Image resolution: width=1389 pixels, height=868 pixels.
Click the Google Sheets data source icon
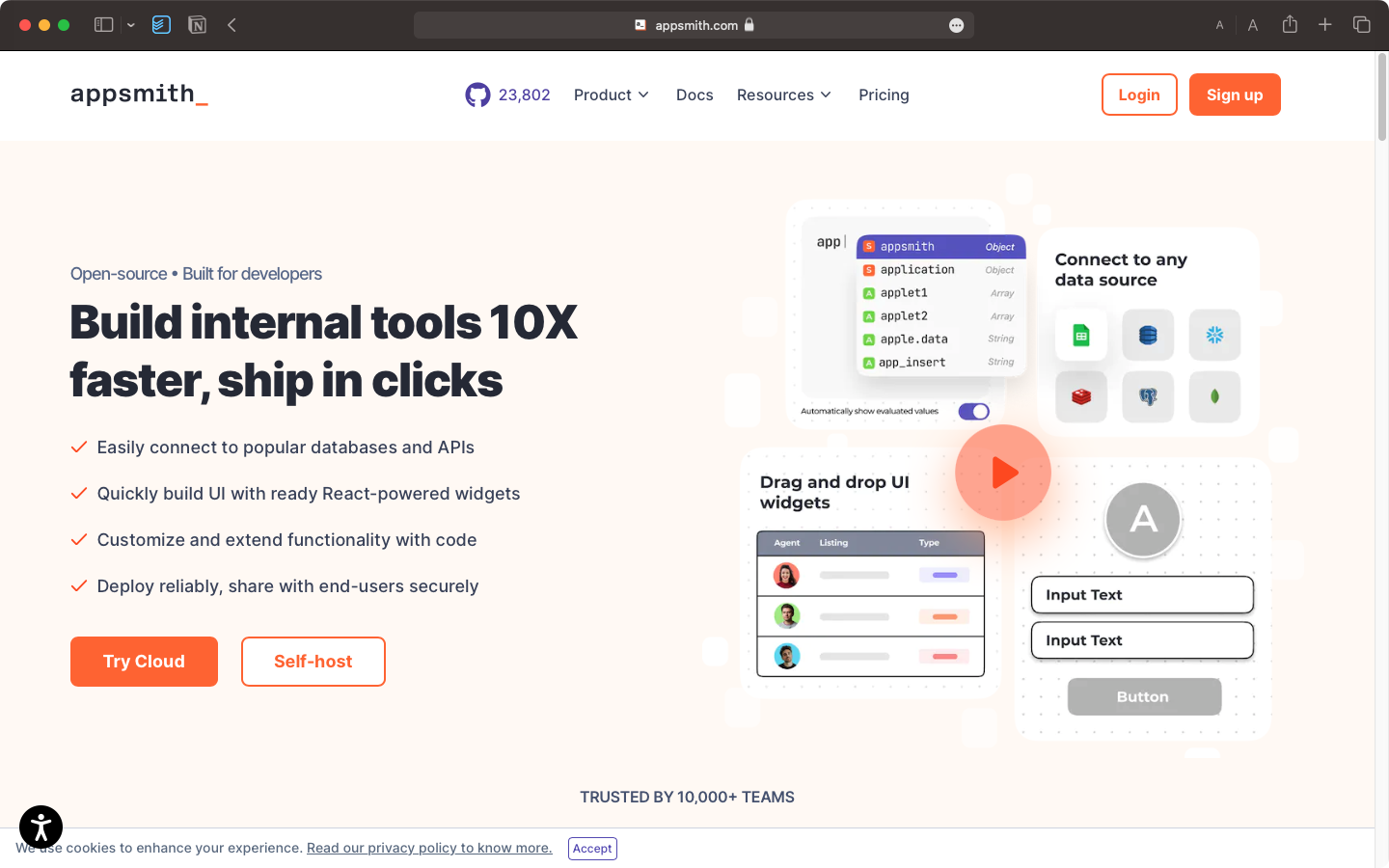pos(1081,335)
